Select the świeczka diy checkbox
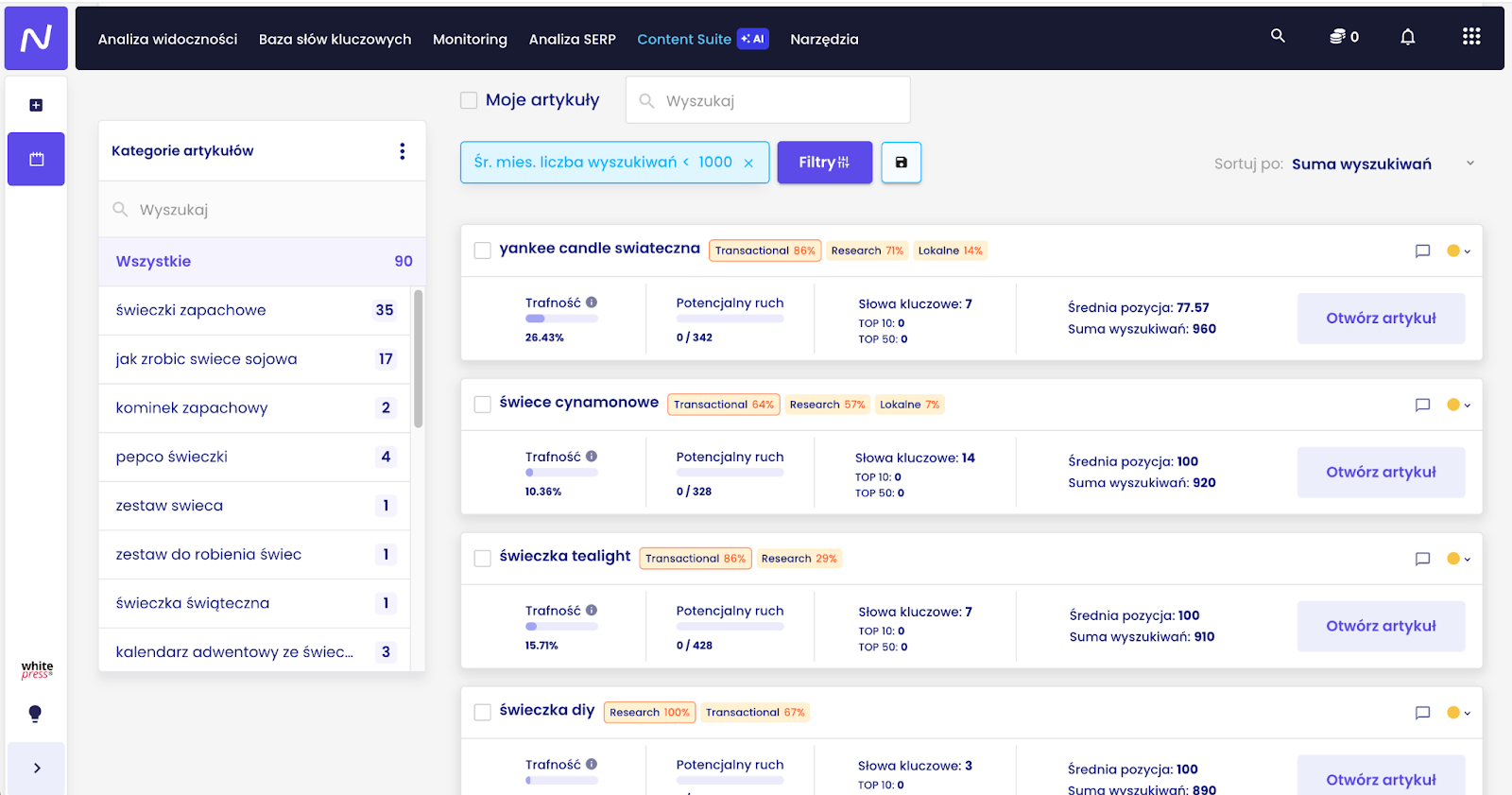Screen dimensions: 1512x795 482,713
